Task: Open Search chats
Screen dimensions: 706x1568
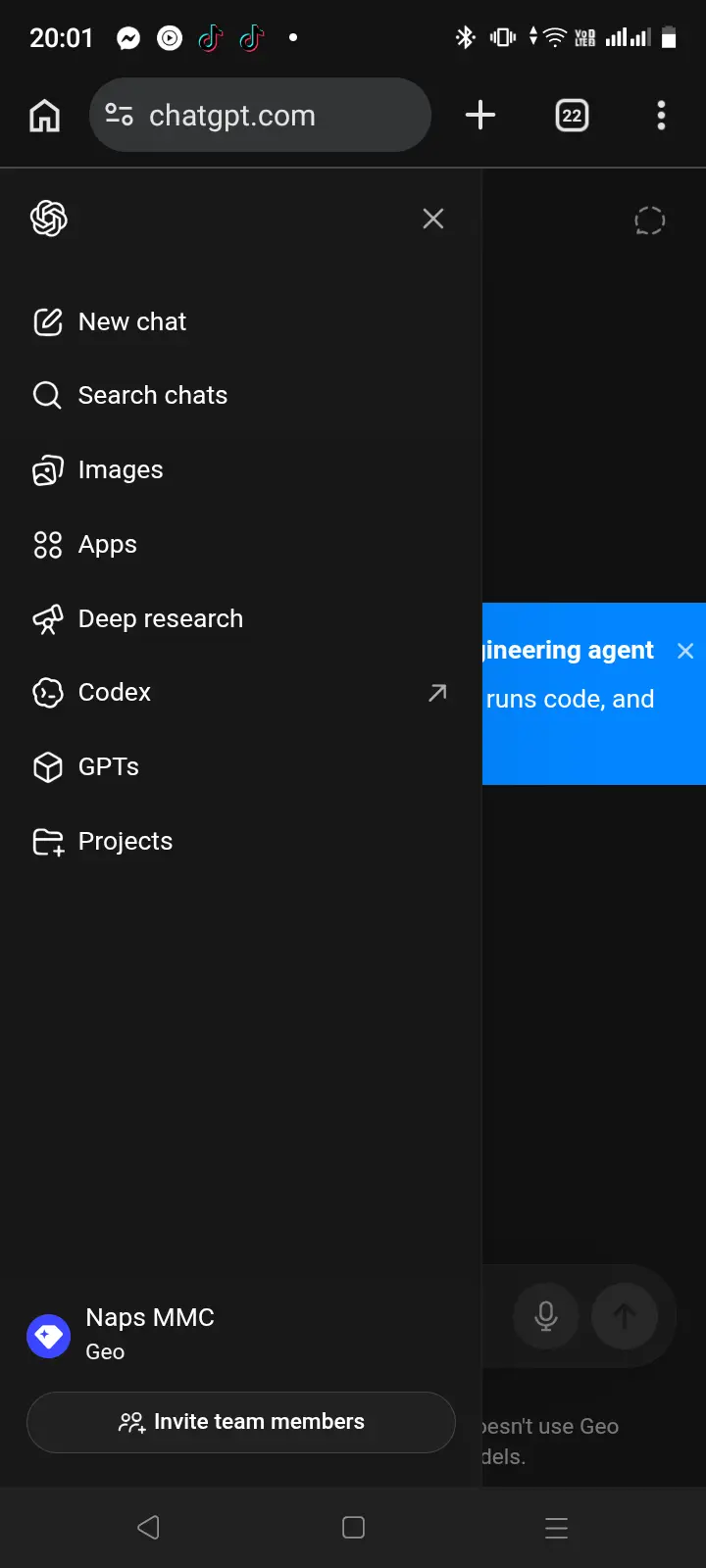Action: click(x=241, y=395)
